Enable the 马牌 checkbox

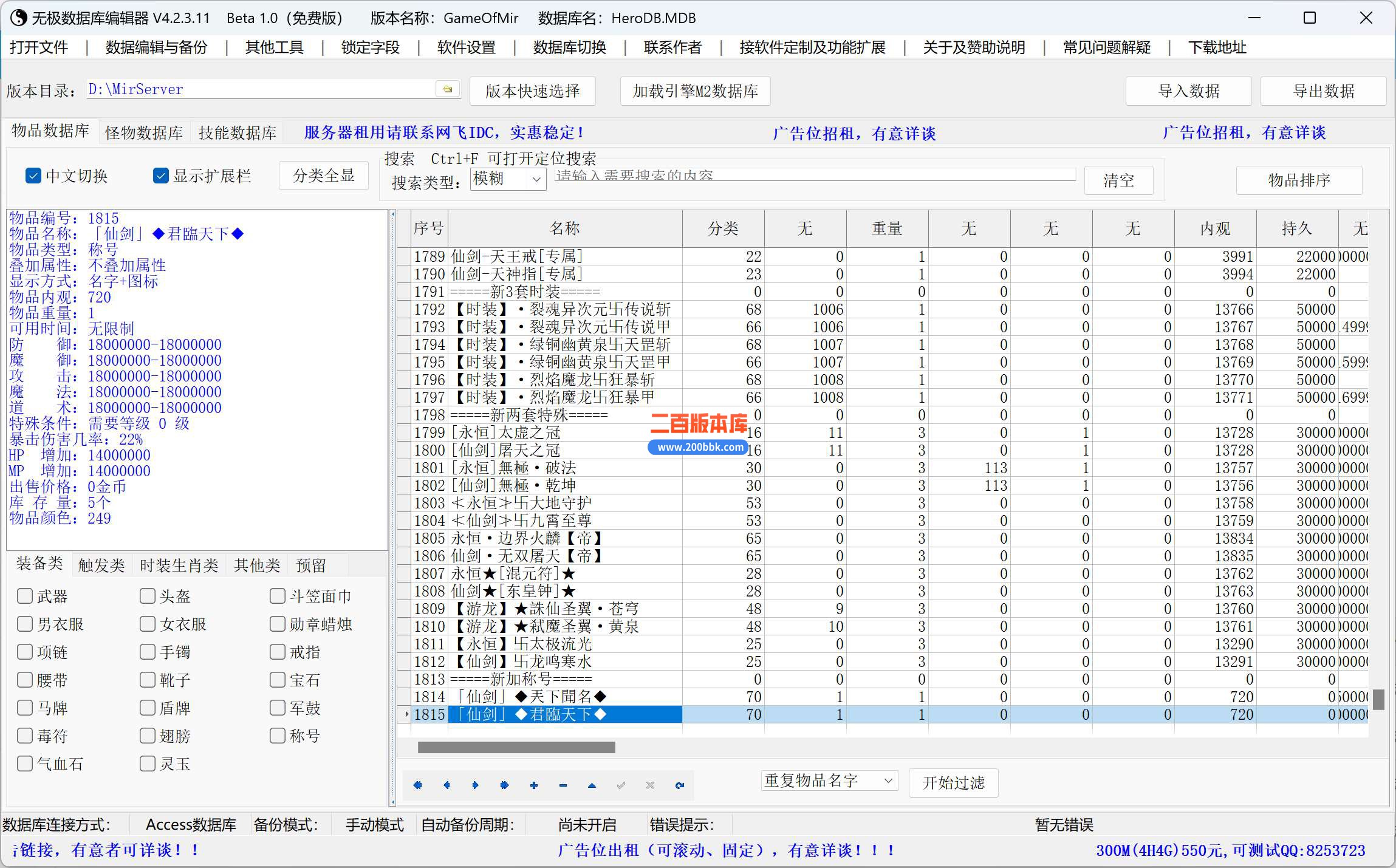[x=25, y=708]
